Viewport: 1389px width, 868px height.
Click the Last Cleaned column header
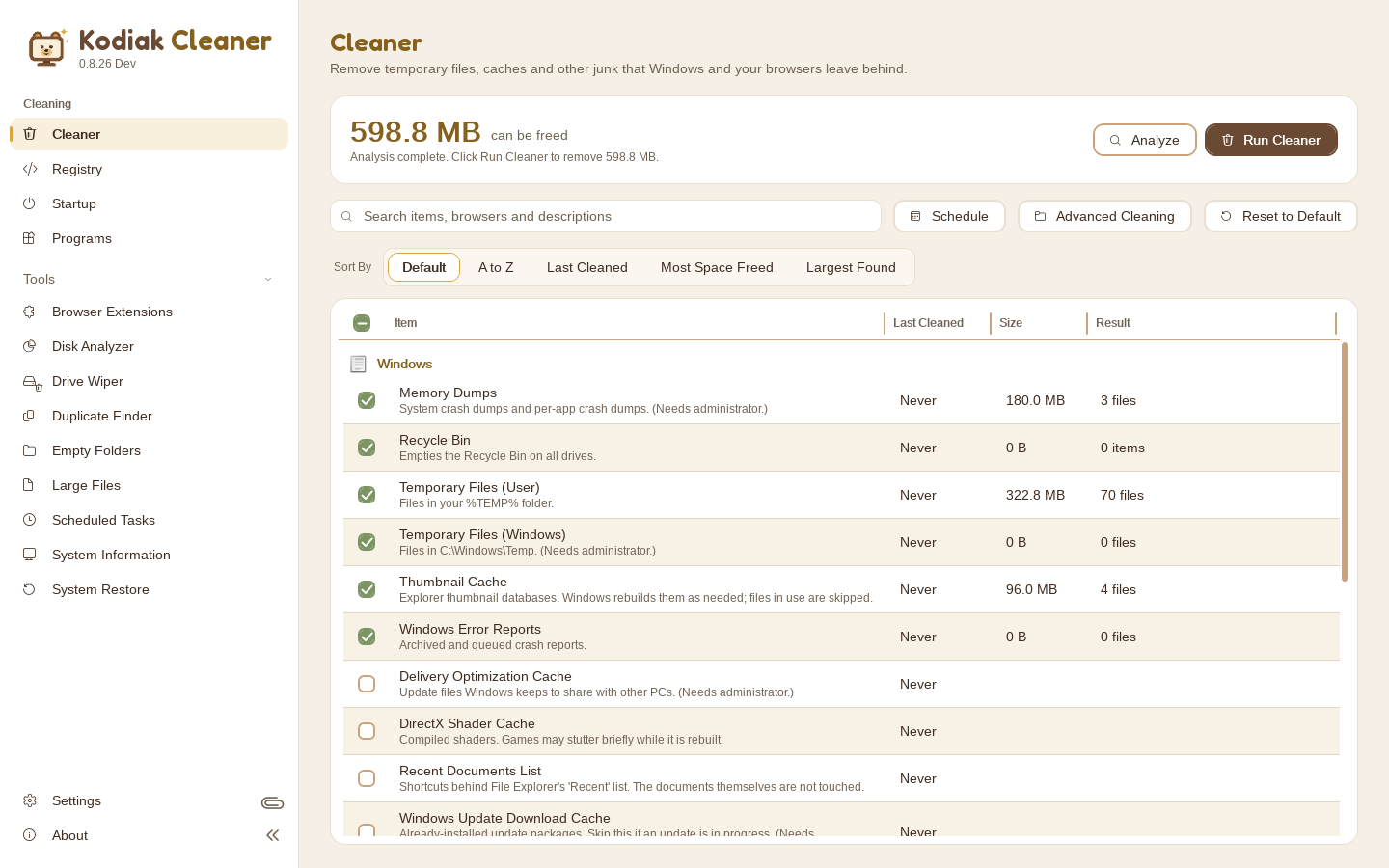(928, 323)
